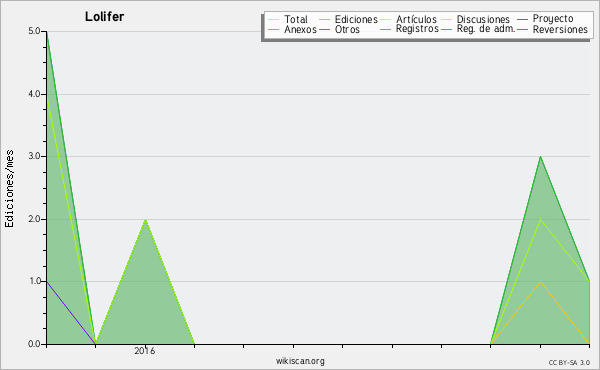This screenshot has height=370, width=600.
Task: Click the orange Anexos line swatch
Action: tap(274, 29)
